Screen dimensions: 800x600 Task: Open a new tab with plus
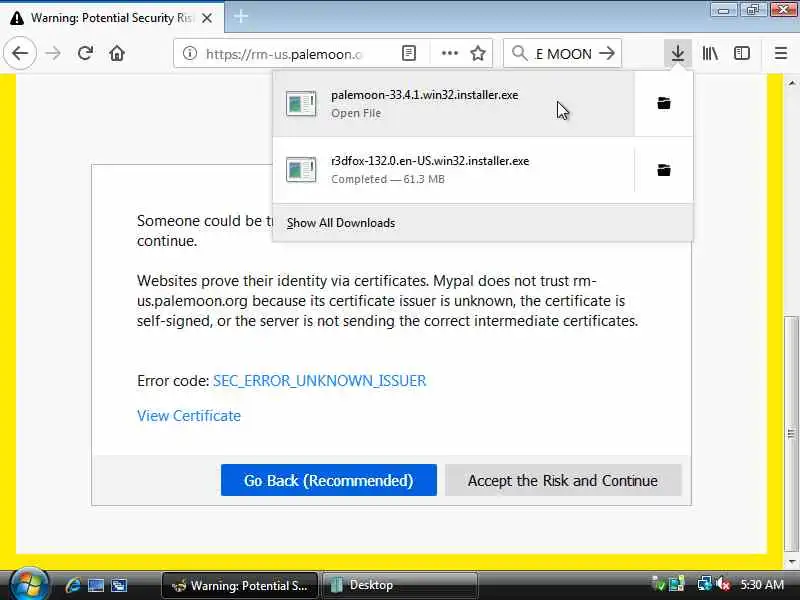[x=240, y=17]
